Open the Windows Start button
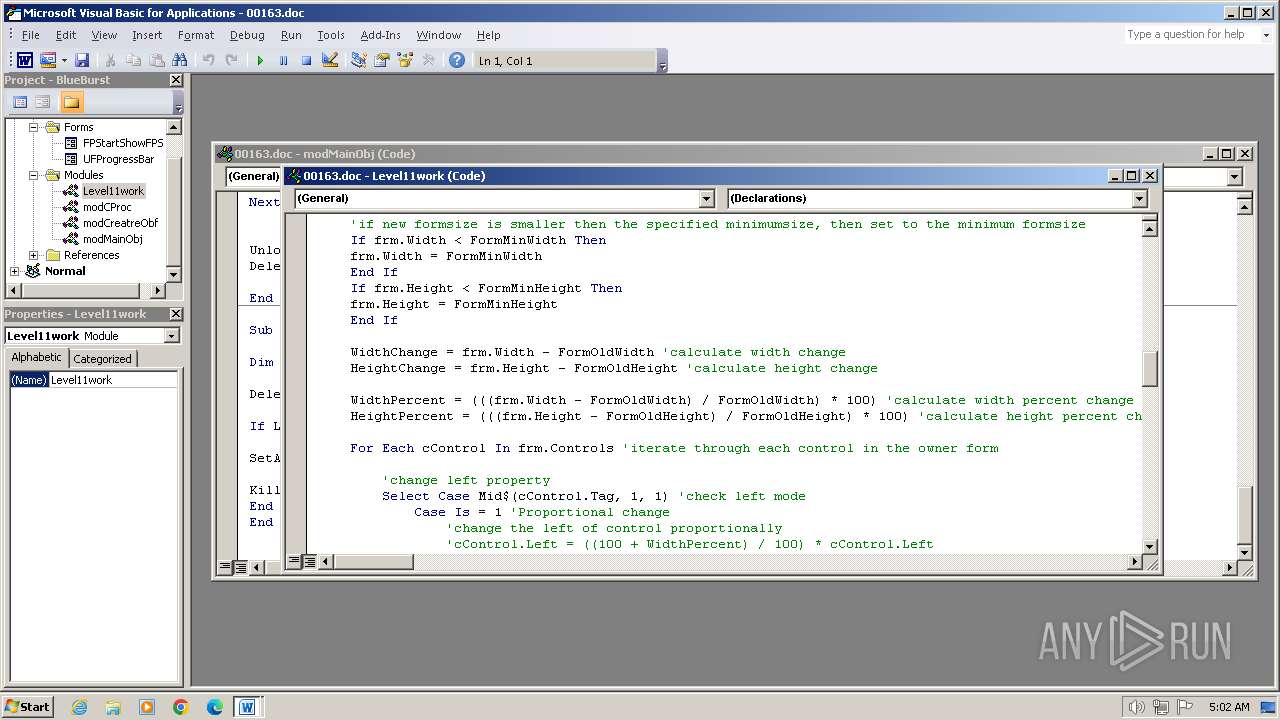 pos(27,707)
